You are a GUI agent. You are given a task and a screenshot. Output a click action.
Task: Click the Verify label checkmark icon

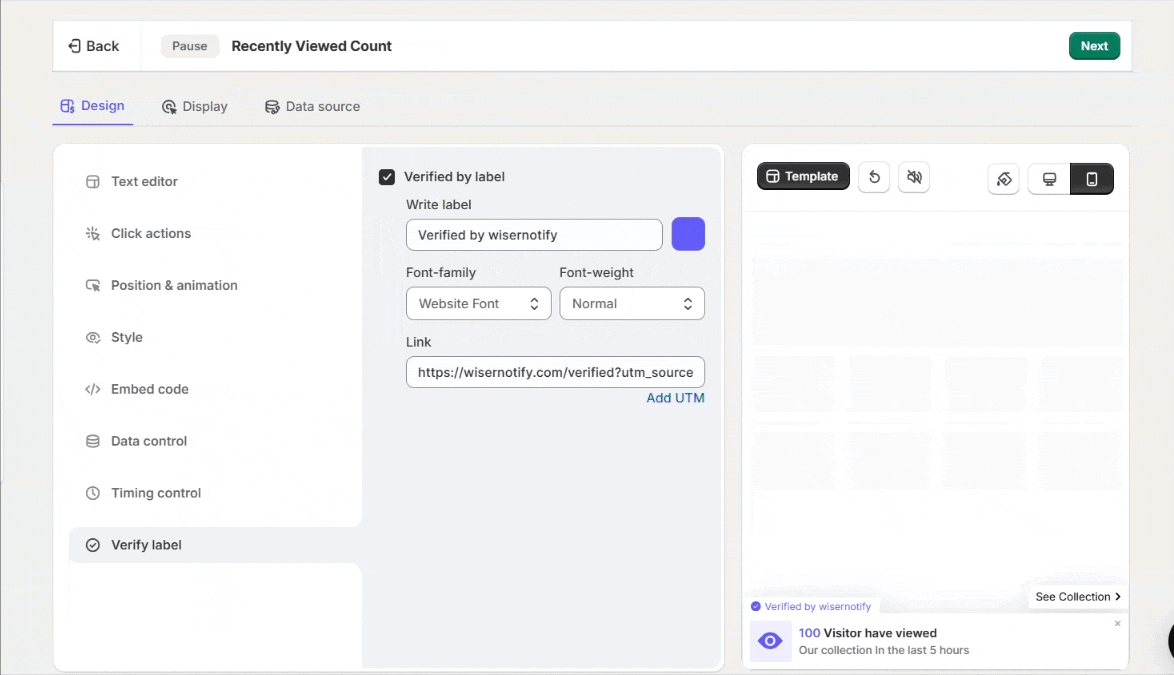tap(93, 546)
